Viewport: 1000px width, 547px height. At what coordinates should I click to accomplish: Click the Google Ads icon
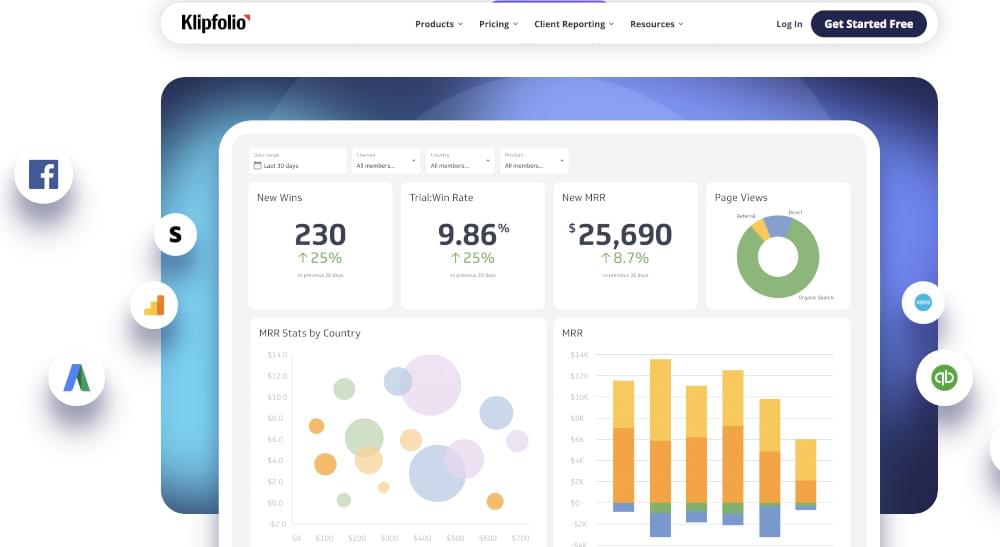coord(77,377)
